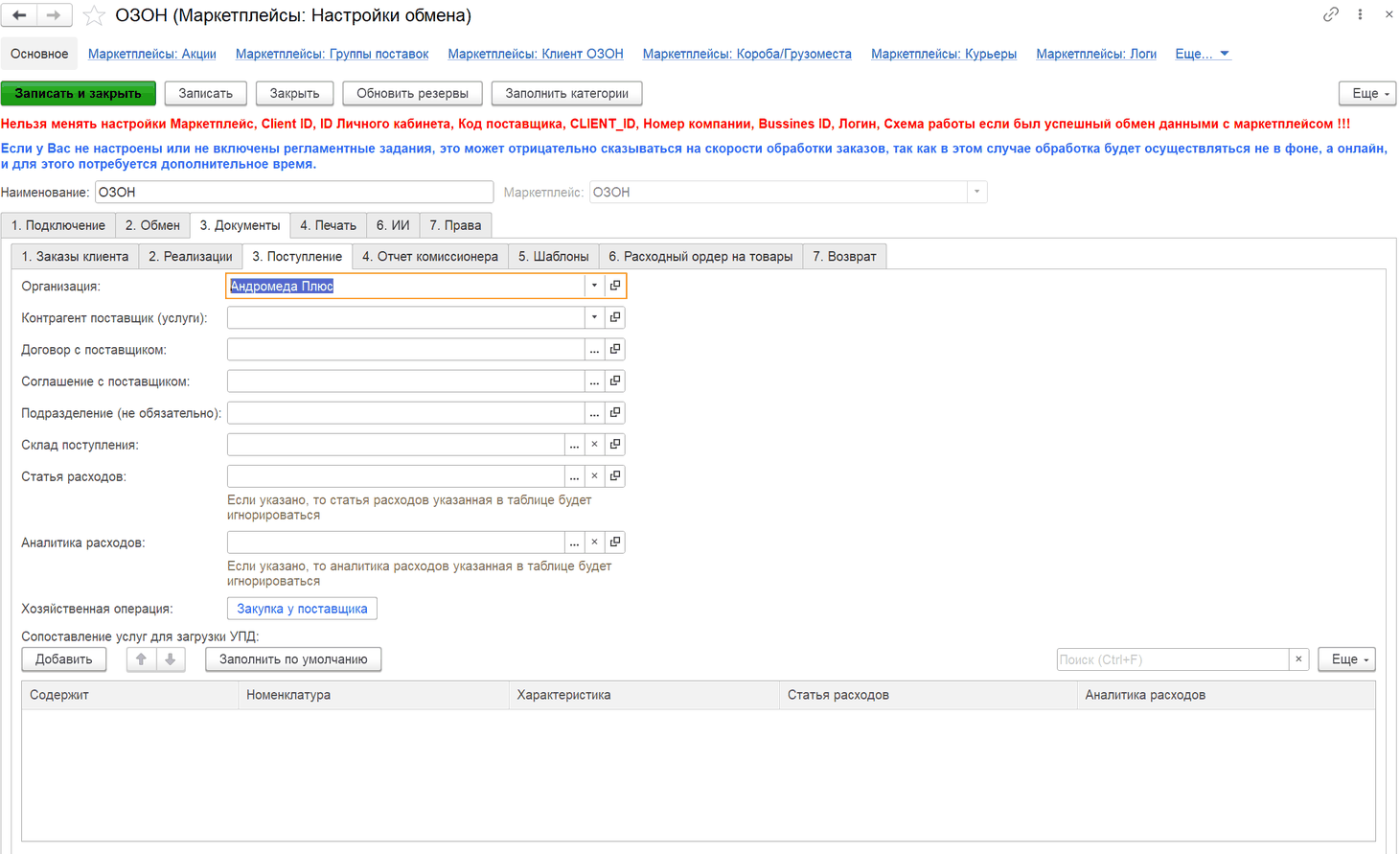Click the Добавить button
The image size is (1400, 854).
tap(64, 659)
